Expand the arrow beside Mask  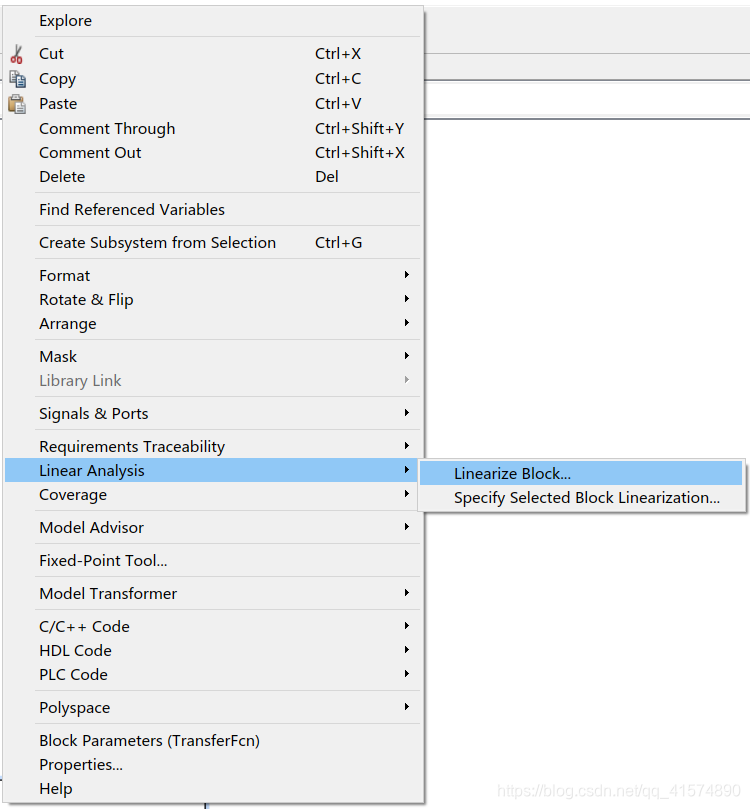(407, 356)
